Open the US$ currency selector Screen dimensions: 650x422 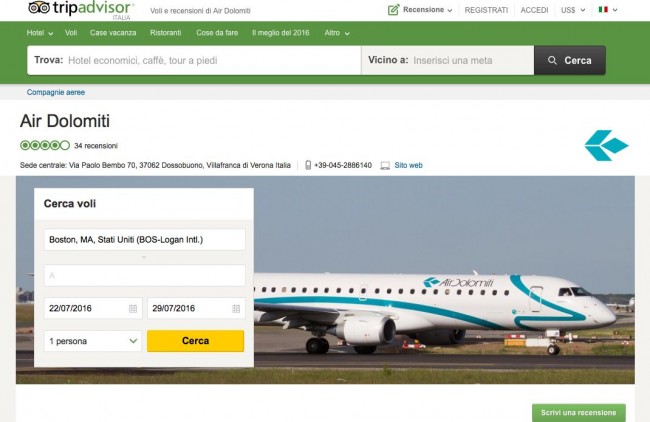573,10
